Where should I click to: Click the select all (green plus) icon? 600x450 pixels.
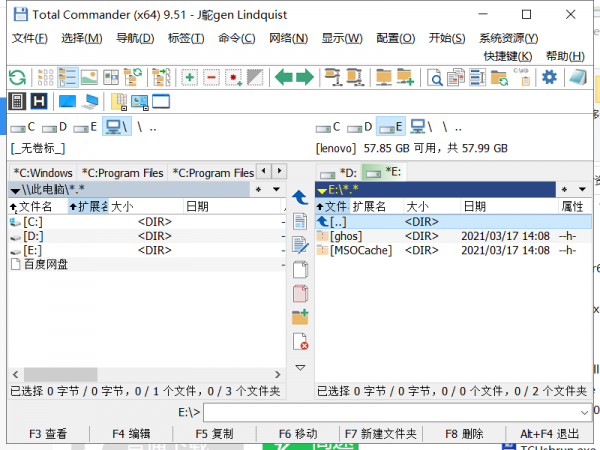tap(189, 78)
